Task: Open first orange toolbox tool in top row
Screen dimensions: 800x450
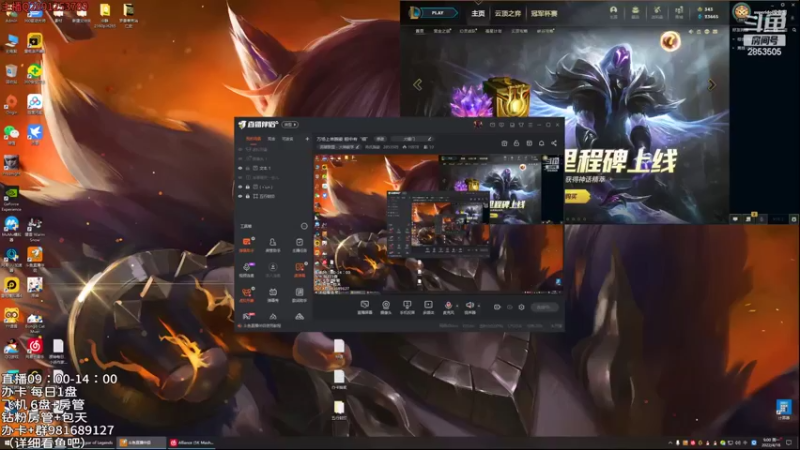Action: click(x=246, y=244)
